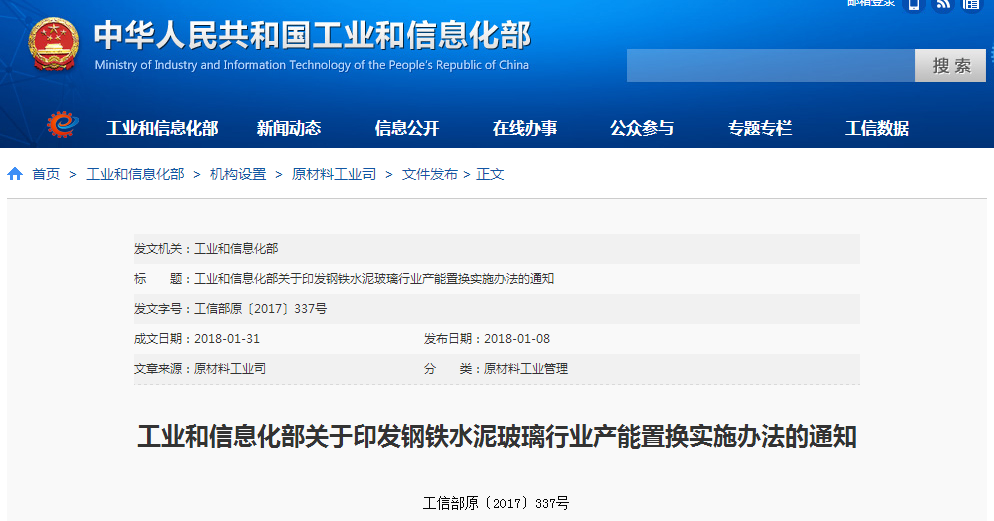994x521 pixels.
Task: Click the English Ministry name subtitle
Action: (311, 65)
